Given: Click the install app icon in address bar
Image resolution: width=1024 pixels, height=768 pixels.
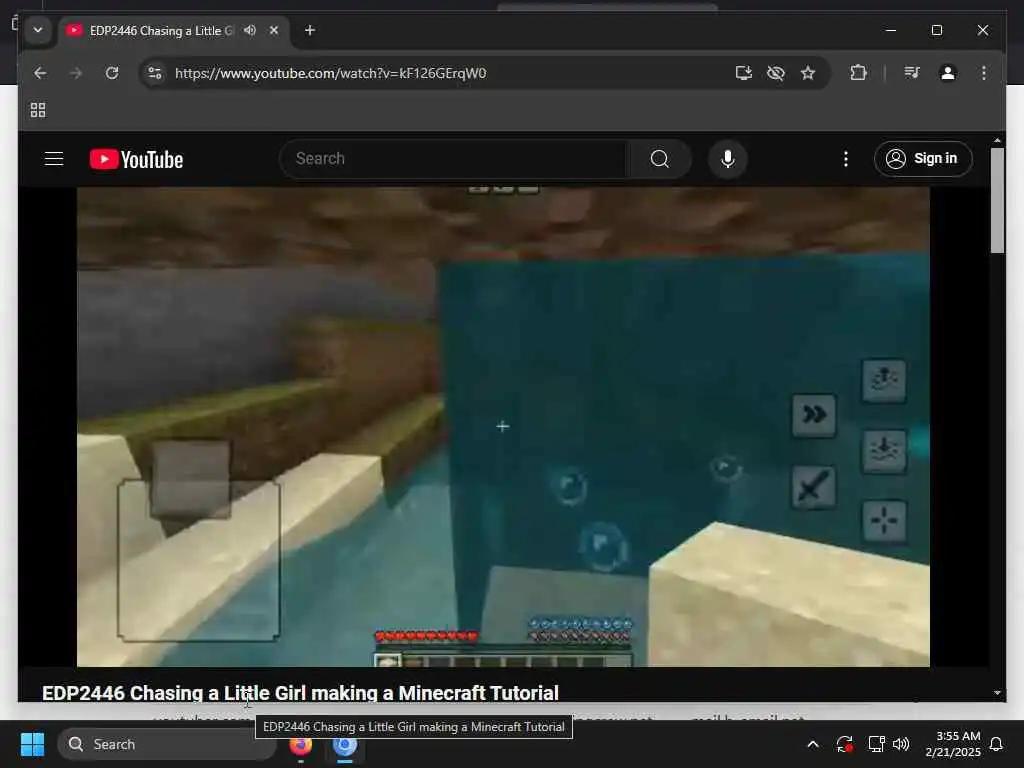Looking at the screenshot, I should tap(744, 73).
